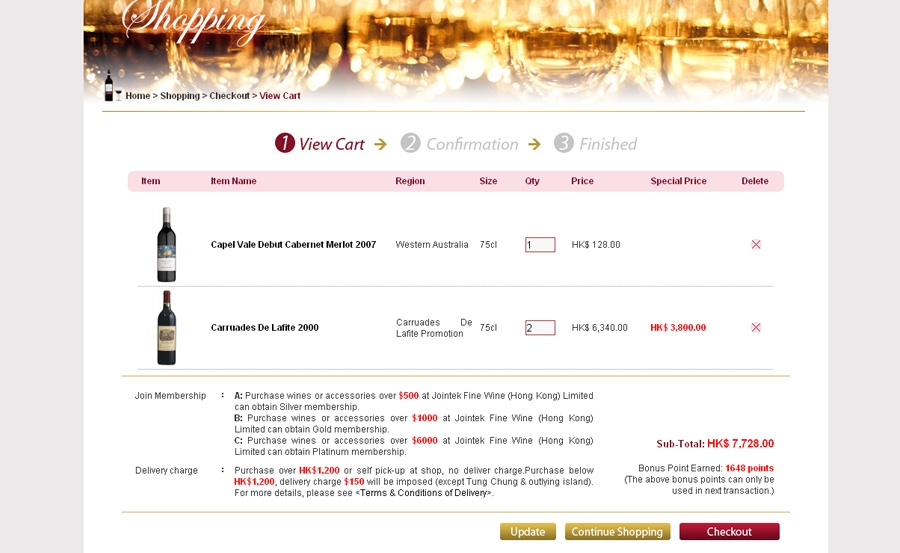The width and height of the screenshot is (900, 553).
Task: Click the Delete column header
Action: point(755,181)
